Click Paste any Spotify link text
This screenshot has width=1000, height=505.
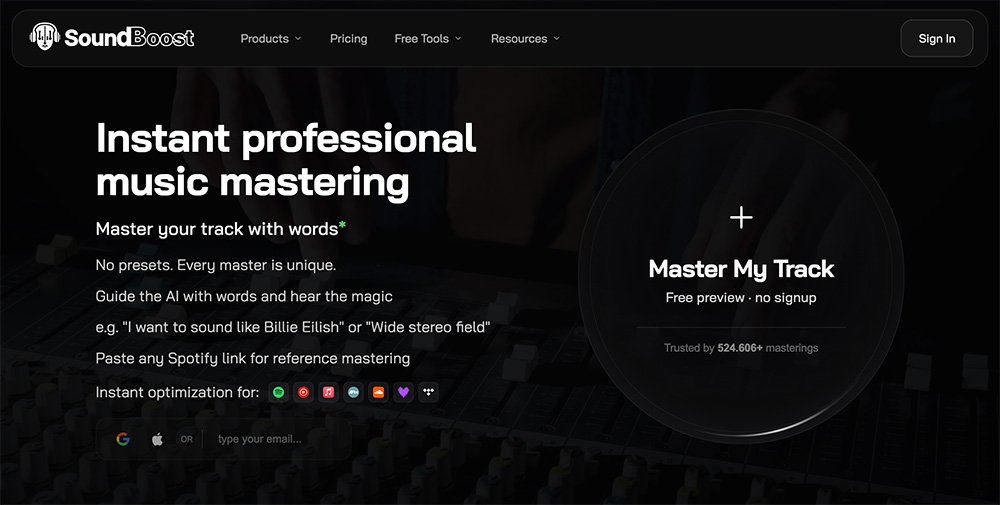[253, 358]
